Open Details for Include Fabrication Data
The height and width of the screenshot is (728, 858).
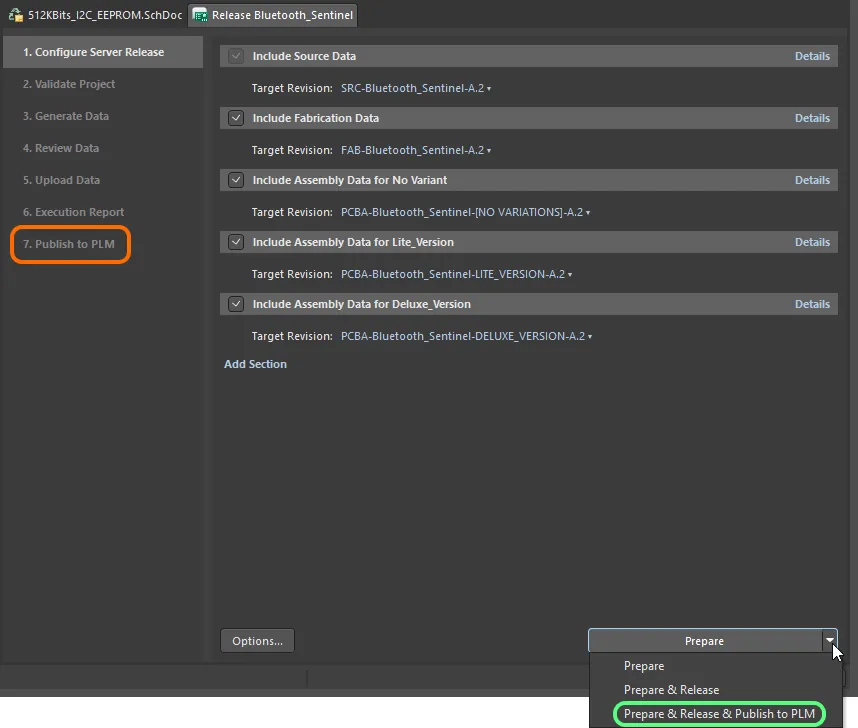812,118
